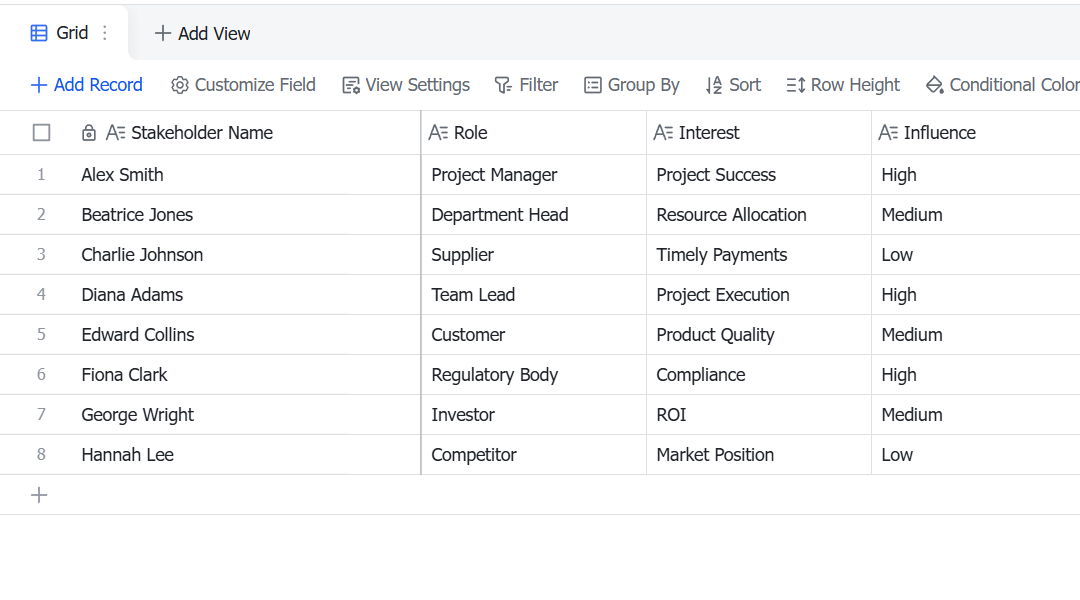Open the Role column header
1080x600 pixels.
pyautogui.click(x=533, y=132)
